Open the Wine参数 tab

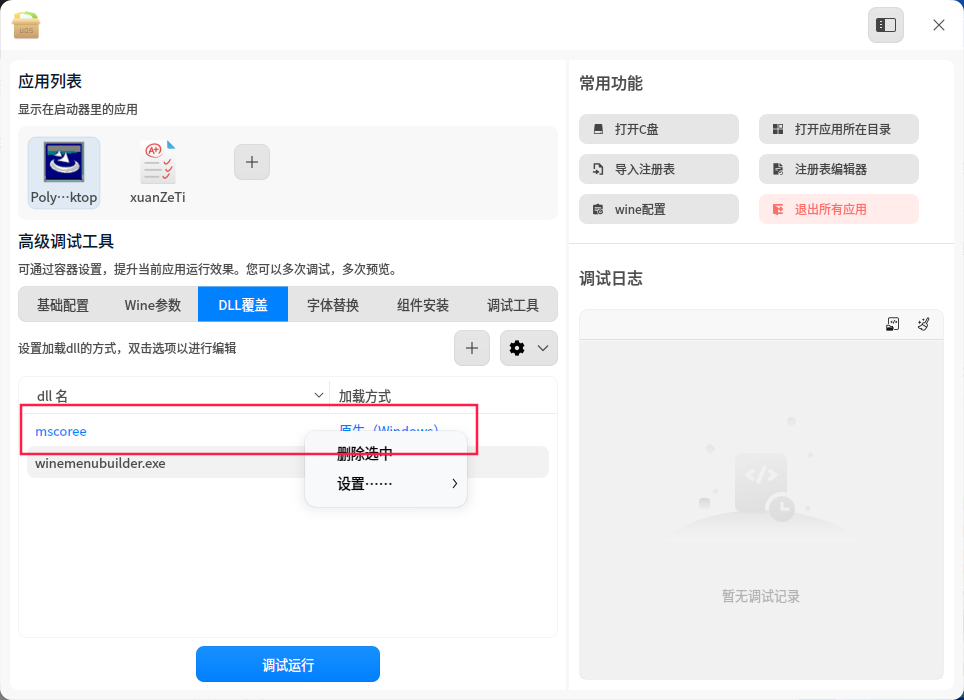coord(152,305)
